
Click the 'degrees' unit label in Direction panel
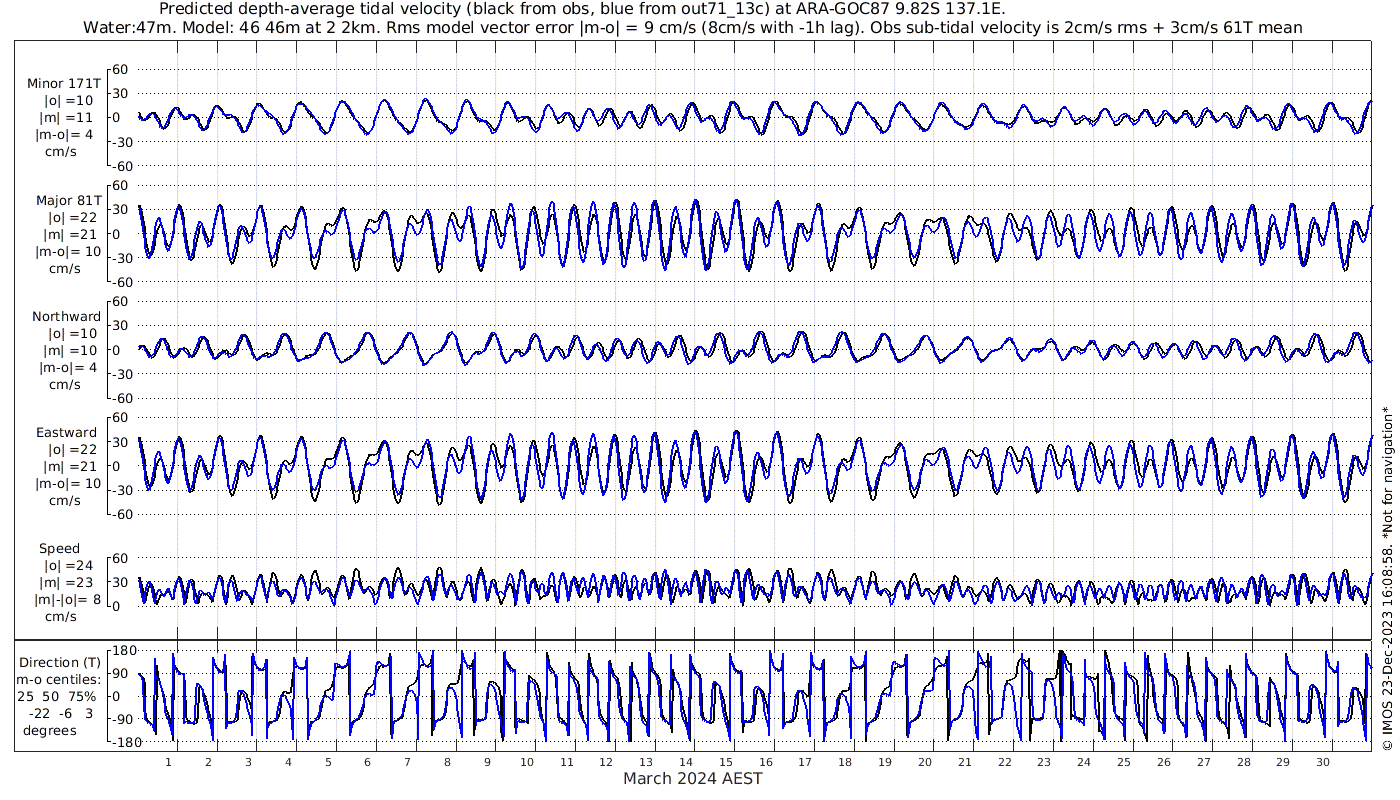coord(50,730)
